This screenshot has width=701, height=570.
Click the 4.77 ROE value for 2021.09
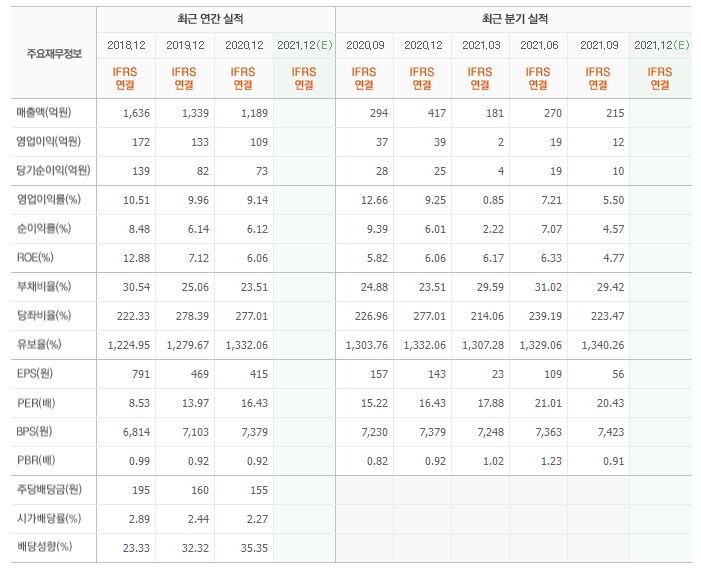pyautogui.click(x=613, y=258)
